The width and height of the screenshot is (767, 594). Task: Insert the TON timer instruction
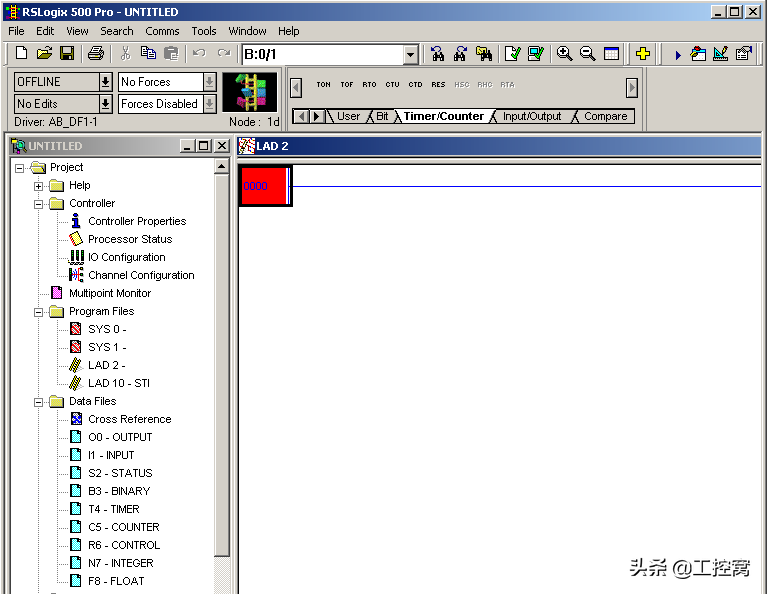(323, 85)
